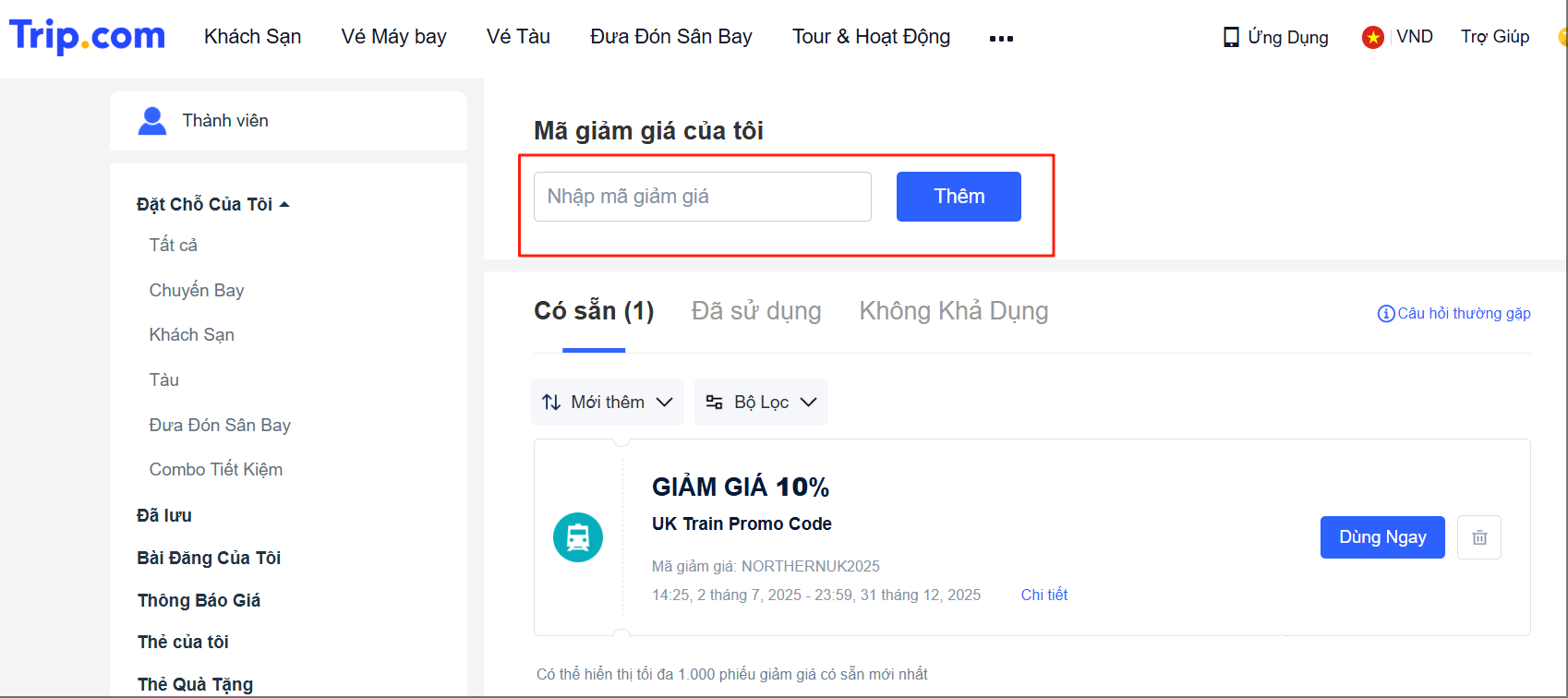
Task: Click the Dùng Ngay button
Action: [x=1382, y=537]
